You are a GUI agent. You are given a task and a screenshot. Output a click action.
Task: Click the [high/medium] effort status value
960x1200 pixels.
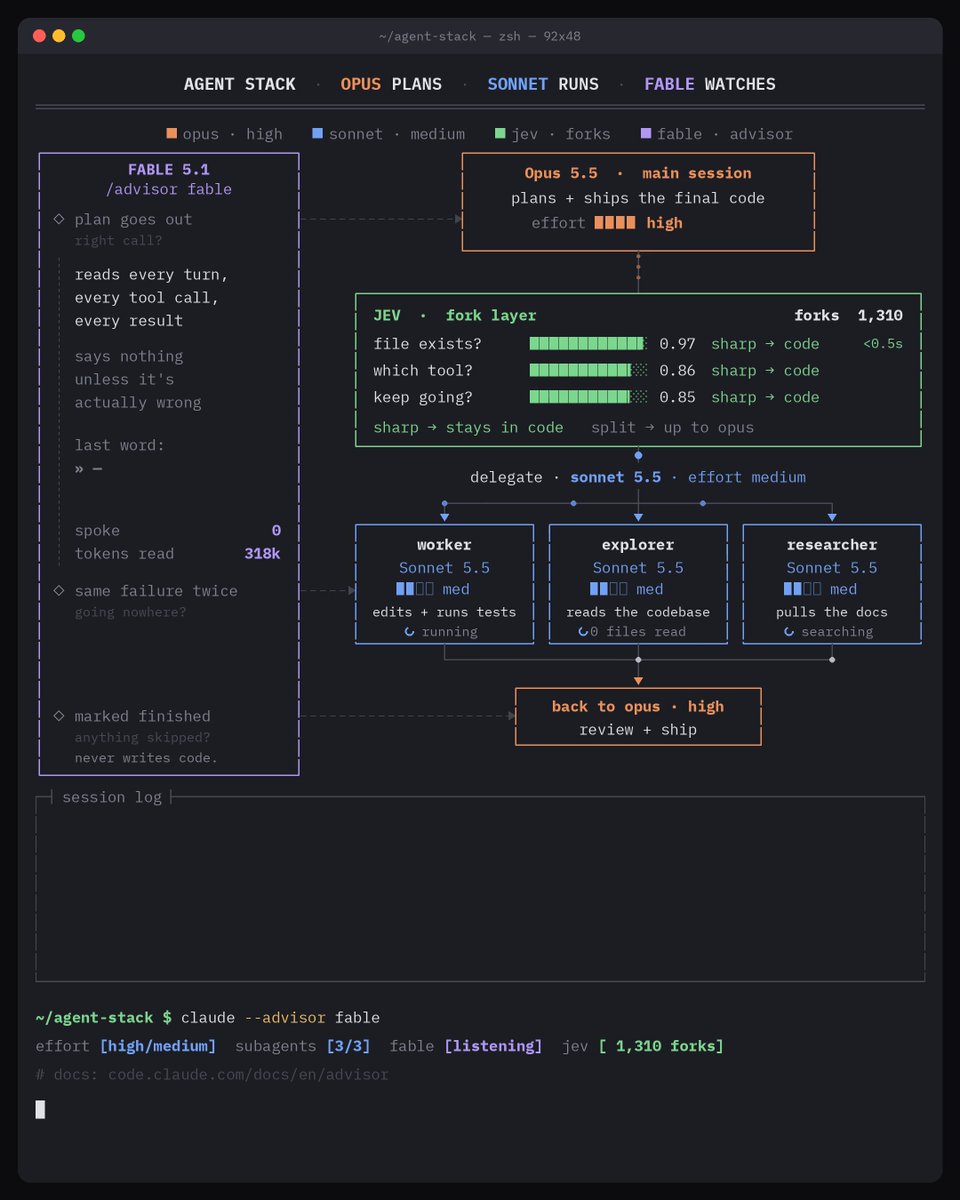158,1046
